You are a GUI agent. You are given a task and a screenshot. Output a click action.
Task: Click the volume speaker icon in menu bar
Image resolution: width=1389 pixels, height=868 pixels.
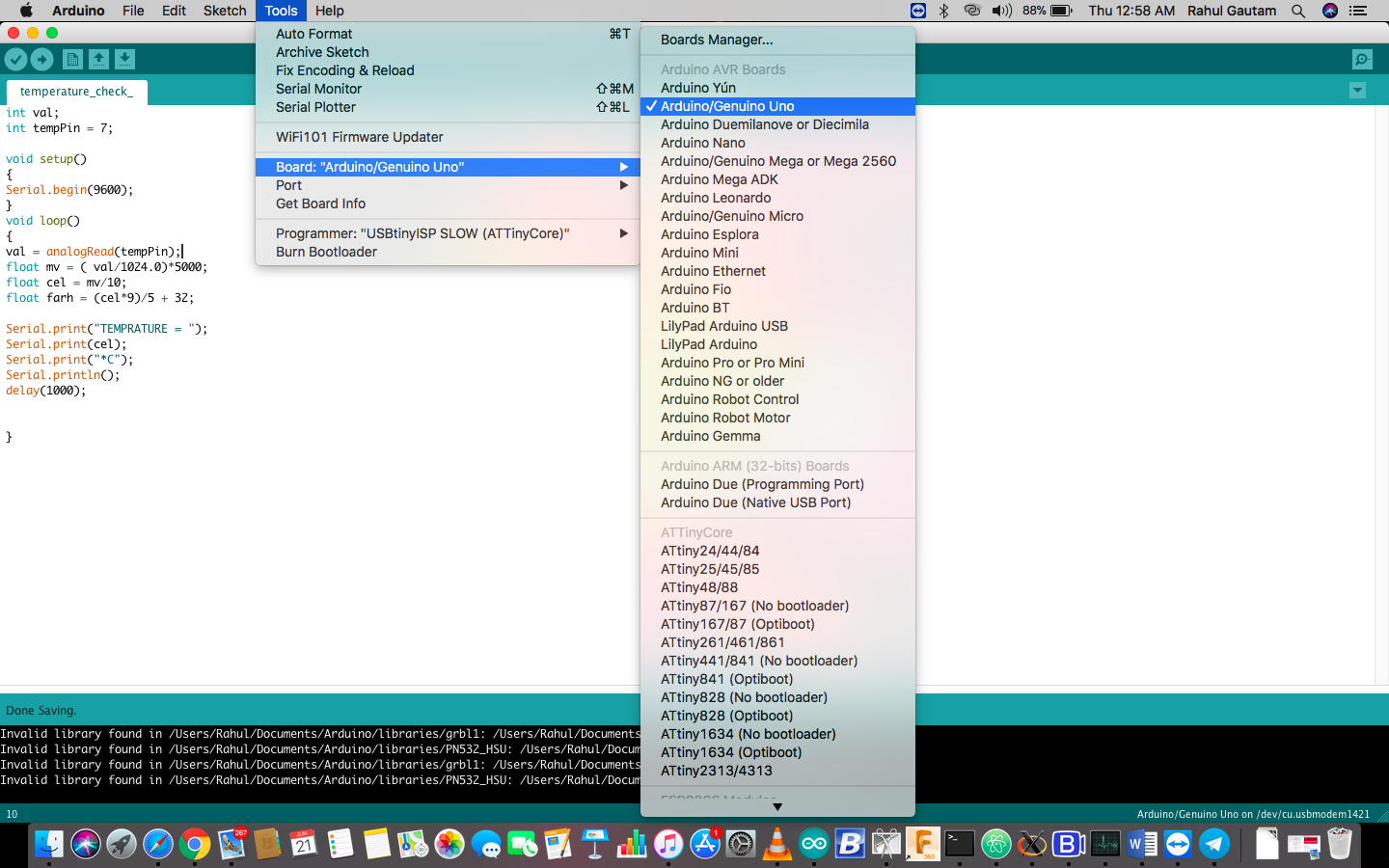1002,11
